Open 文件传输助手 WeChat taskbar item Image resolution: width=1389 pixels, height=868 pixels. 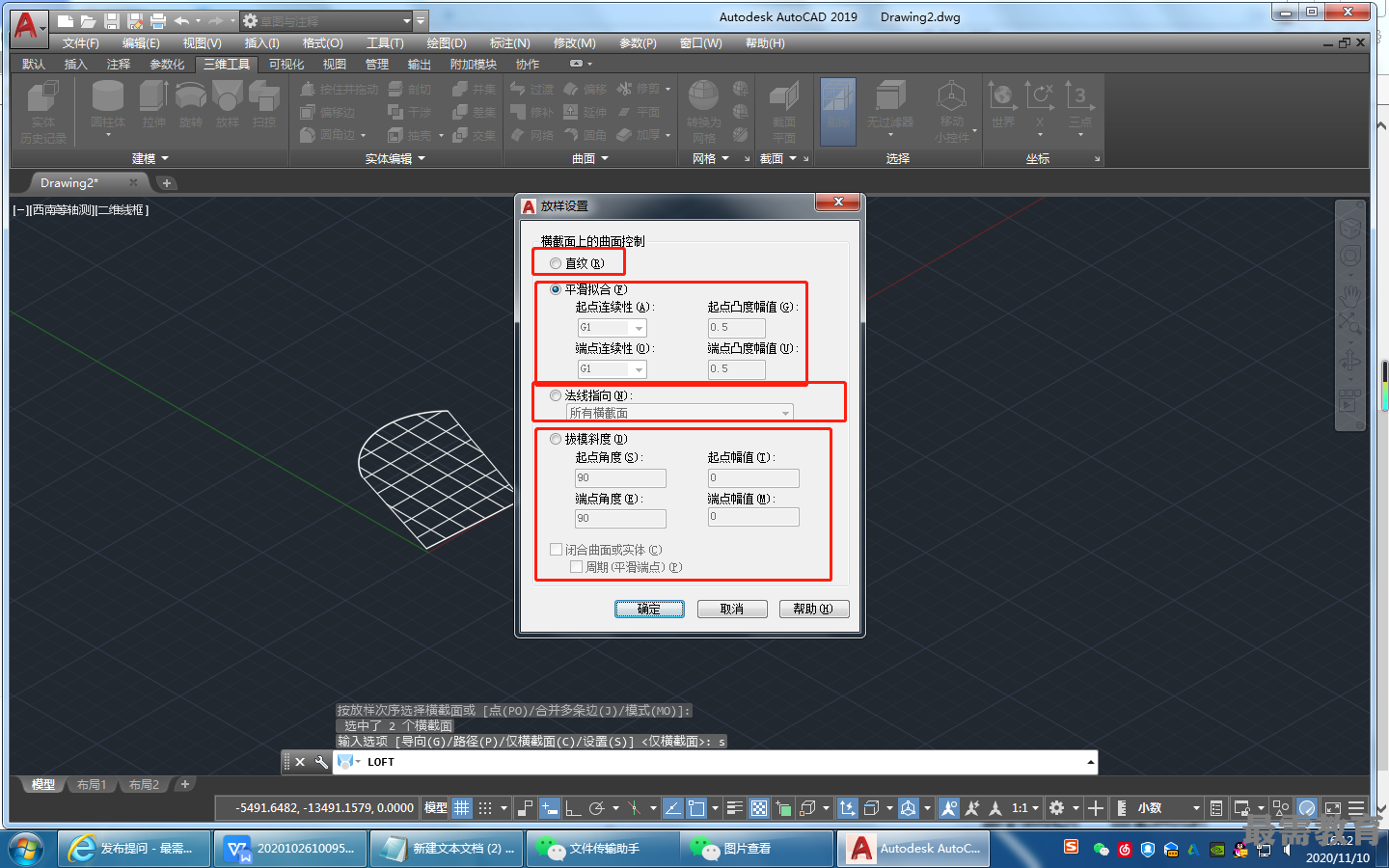[x=603, y=849]
